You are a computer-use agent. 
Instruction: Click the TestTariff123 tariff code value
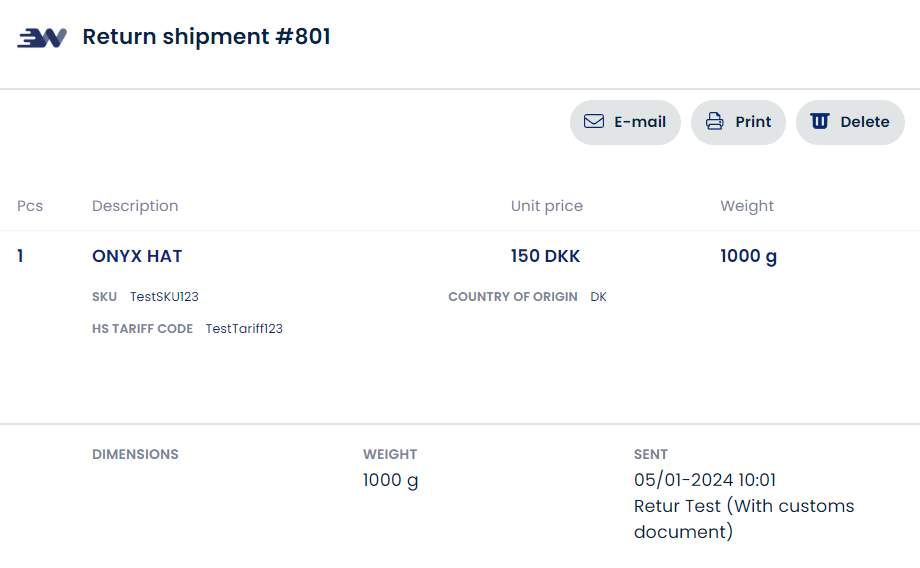(244, 329)
